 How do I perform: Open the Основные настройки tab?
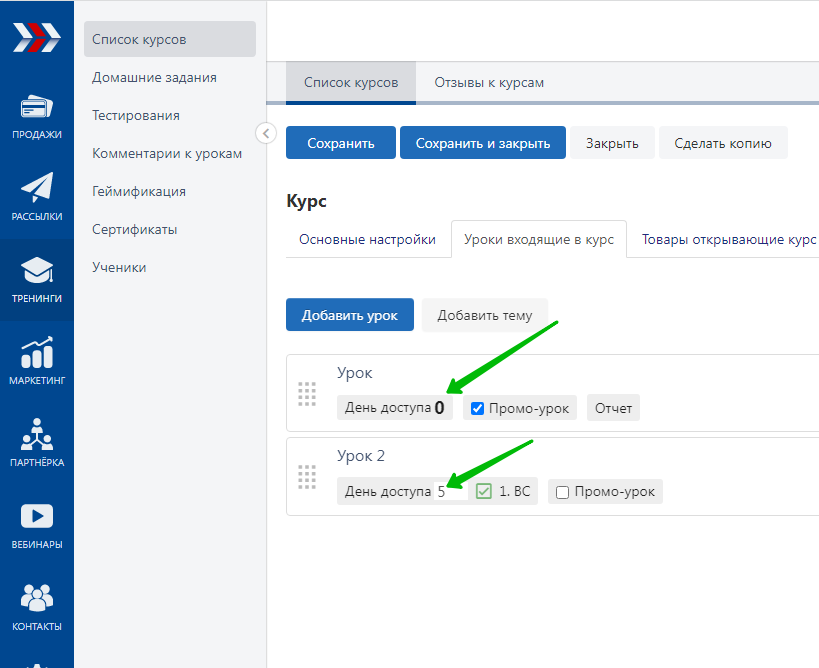367,240
